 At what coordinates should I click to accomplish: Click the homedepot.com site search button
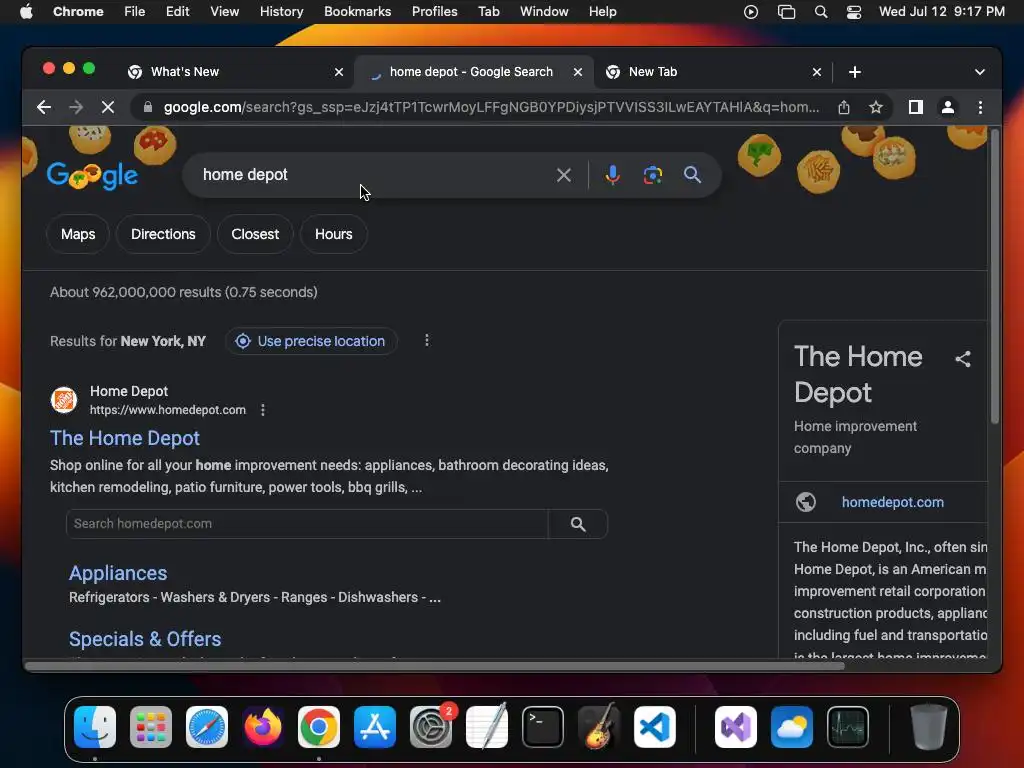(x=578, y=524)
